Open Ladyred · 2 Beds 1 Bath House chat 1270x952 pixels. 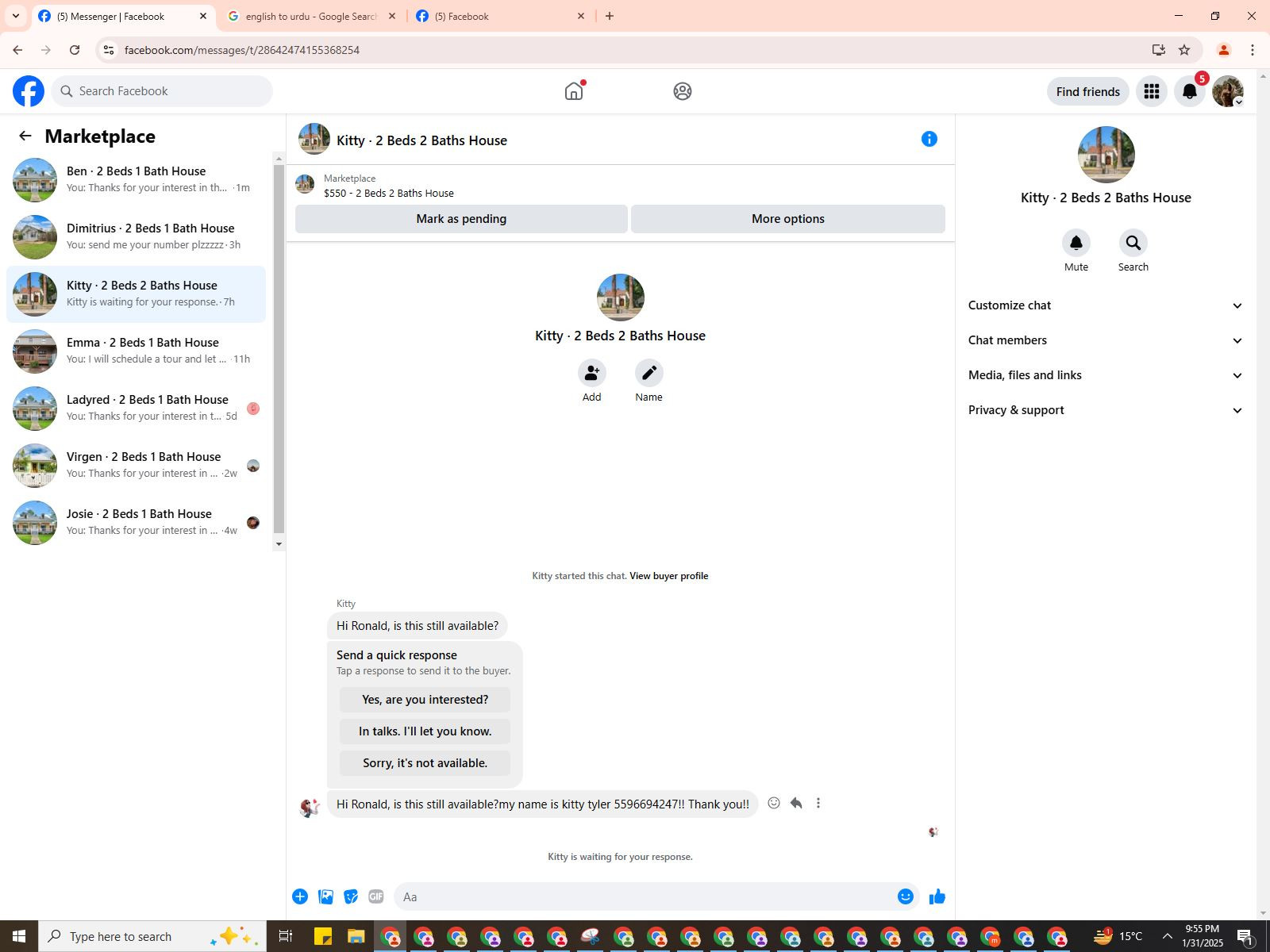(x=137, y=409)
